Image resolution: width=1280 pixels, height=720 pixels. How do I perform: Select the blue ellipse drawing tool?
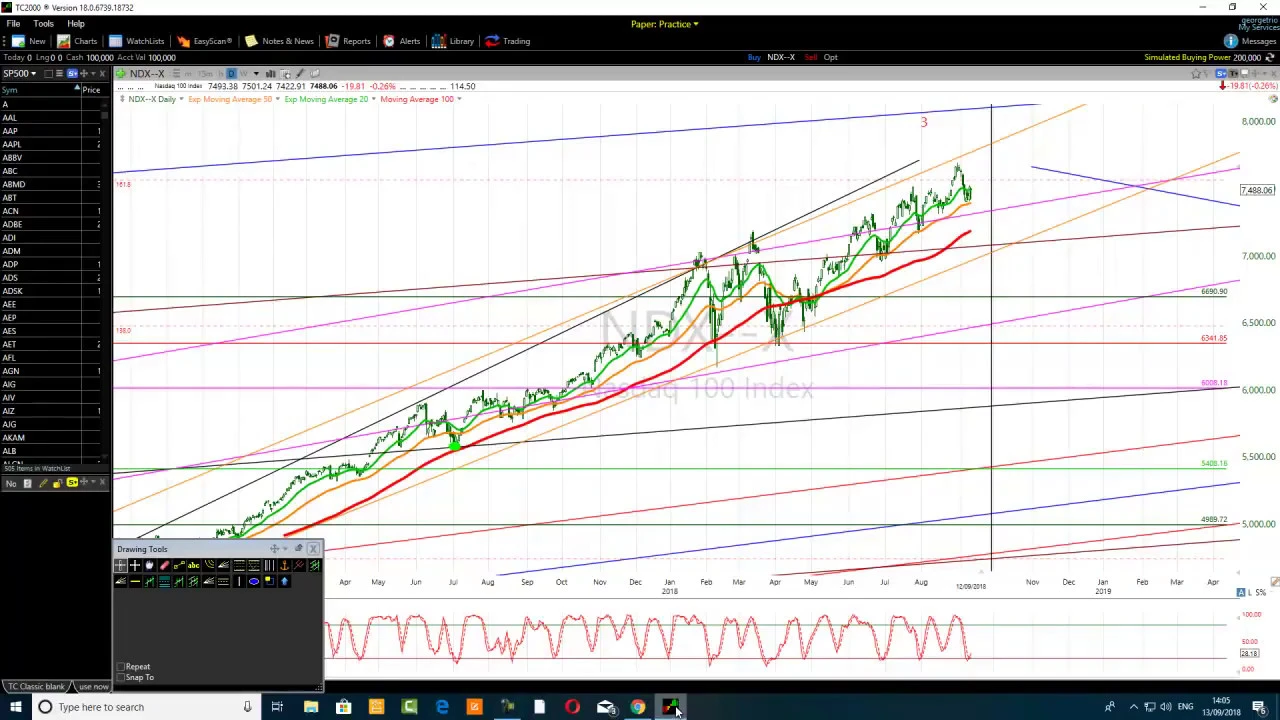tap(254, 581)
